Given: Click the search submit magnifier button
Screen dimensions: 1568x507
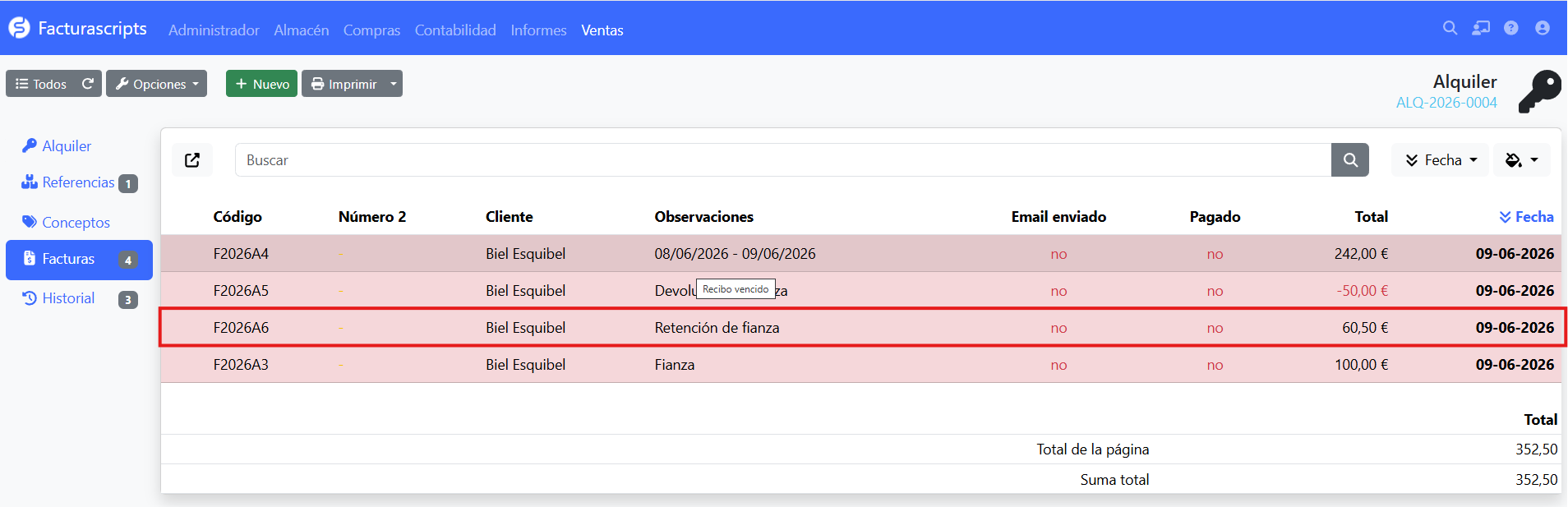Looking at the screenshot, I should 1349,160.
